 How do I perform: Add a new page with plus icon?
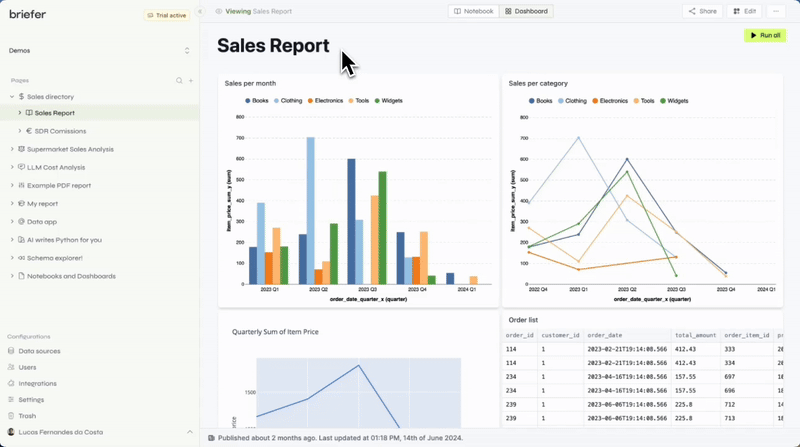[191, 81]
